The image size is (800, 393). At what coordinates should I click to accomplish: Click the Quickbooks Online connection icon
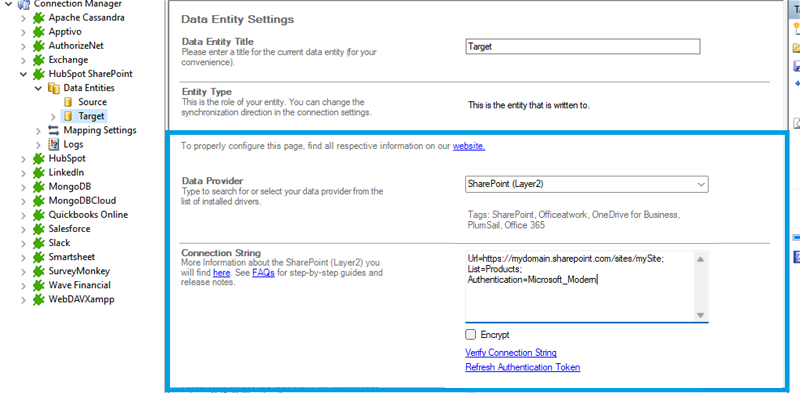38,215
